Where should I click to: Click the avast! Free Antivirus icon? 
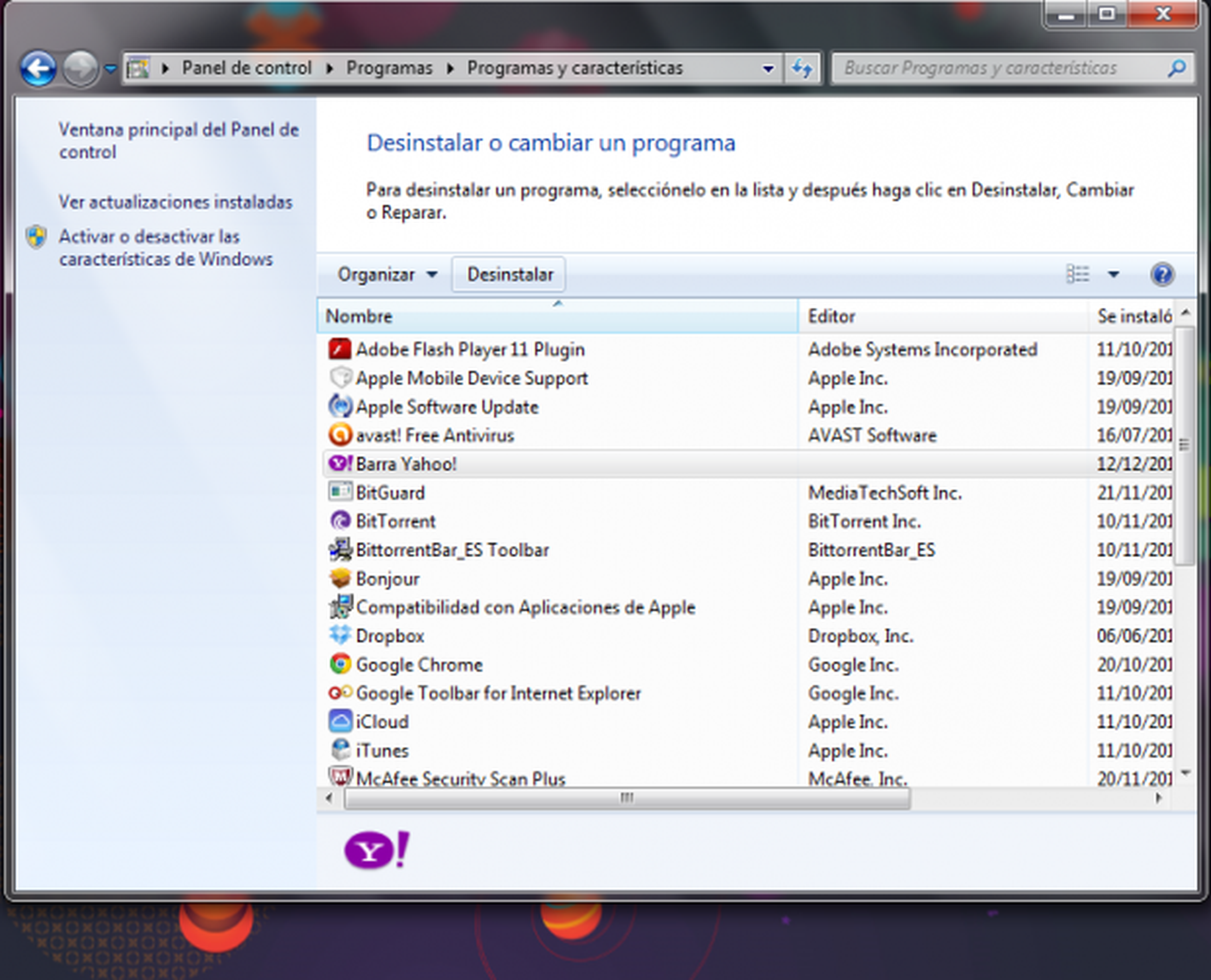[340, 435]
